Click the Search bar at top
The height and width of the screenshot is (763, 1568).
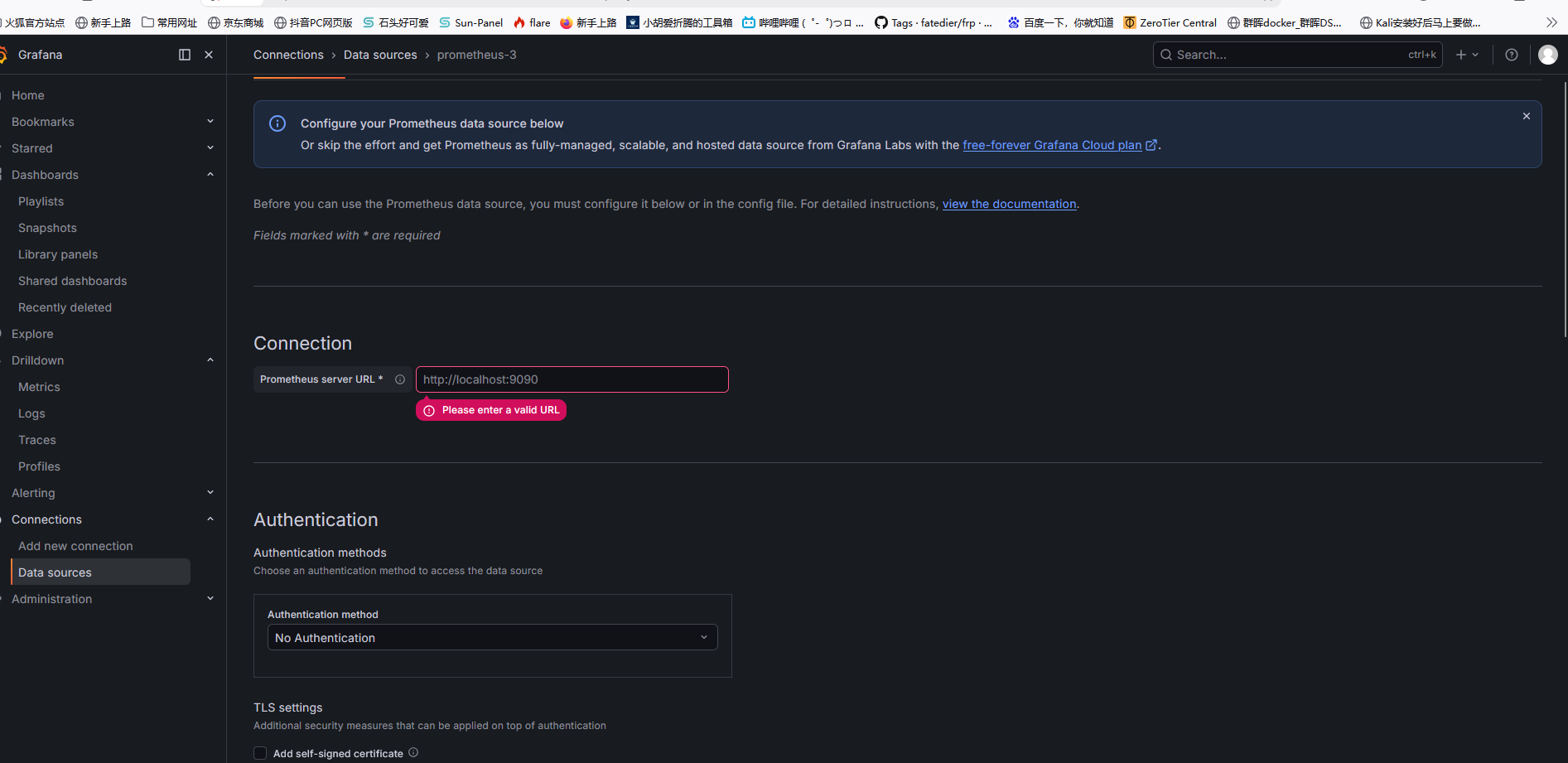point(1298,55)
